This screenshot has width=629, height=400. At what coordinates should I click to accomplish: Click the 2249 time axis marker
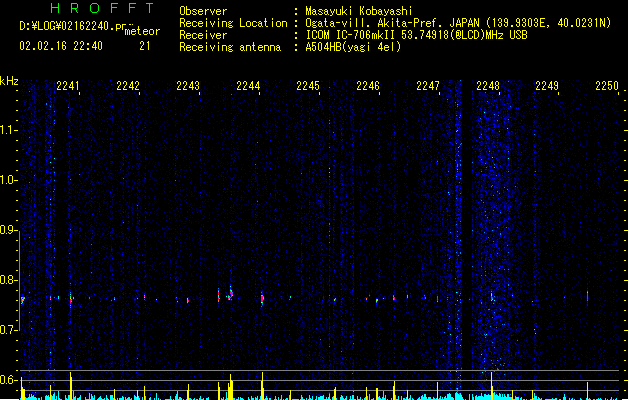[x=547, y=86]
